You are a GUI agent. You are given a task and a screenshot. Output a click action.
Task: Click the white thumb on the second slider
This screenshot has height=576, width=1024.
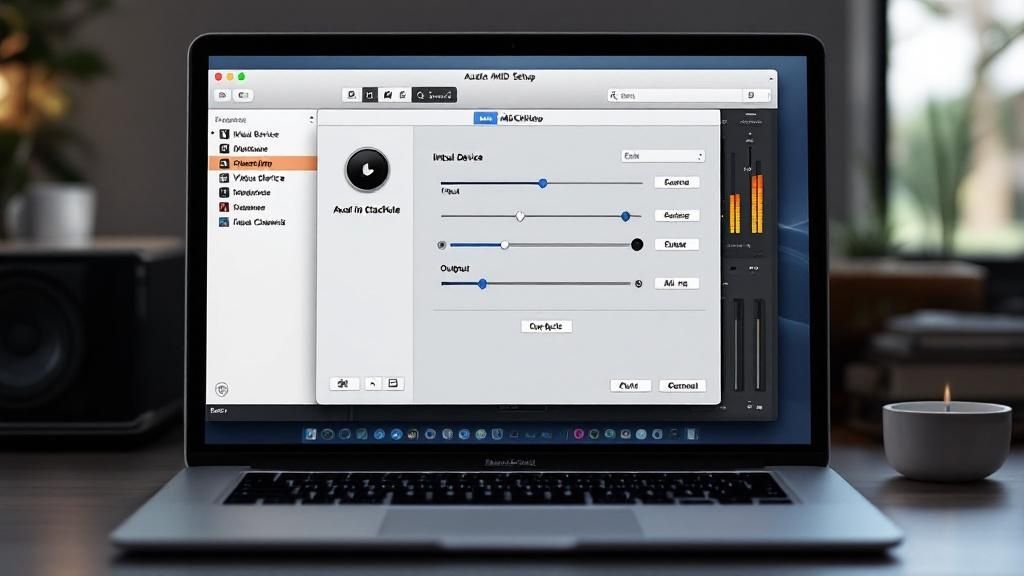[x=520, y=216]
